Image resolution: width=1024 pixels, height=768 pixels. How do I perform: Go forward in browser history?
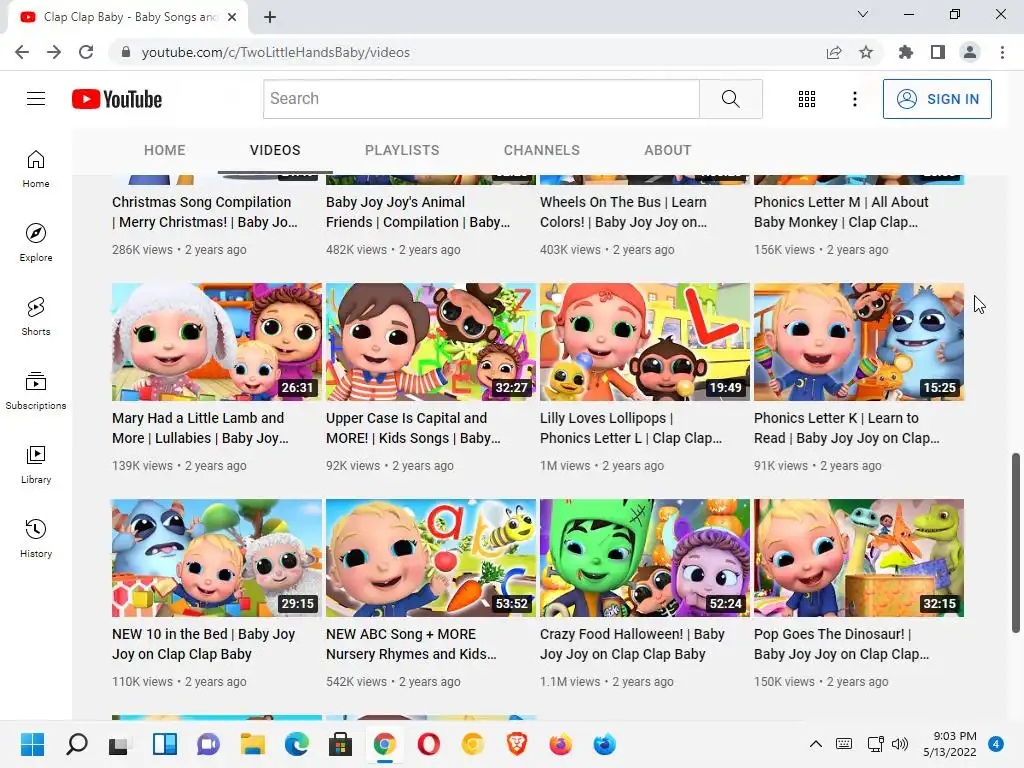[54, 52]
